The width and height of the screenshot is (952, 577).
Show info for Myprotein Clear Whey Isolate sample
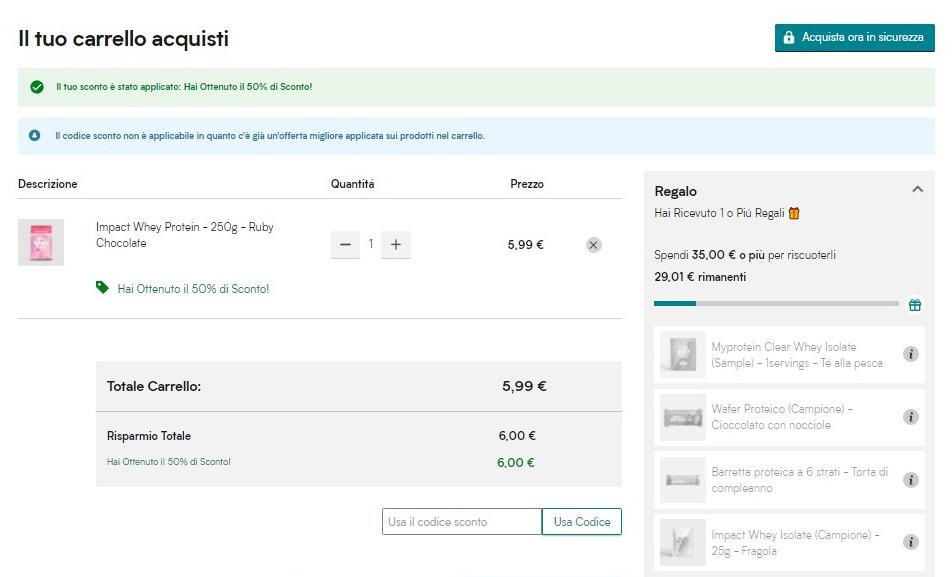[x=910, y=354]
